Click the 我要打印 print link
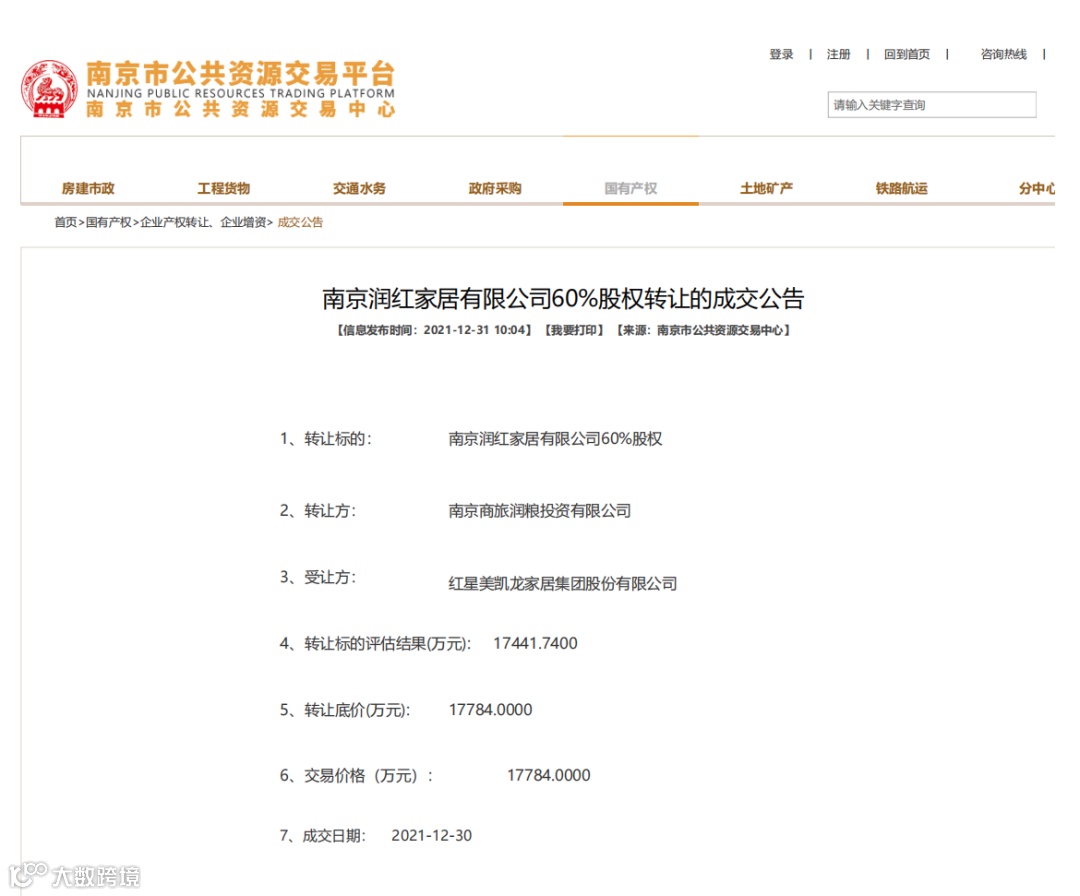1080x896 pixels. click(574, 330)
